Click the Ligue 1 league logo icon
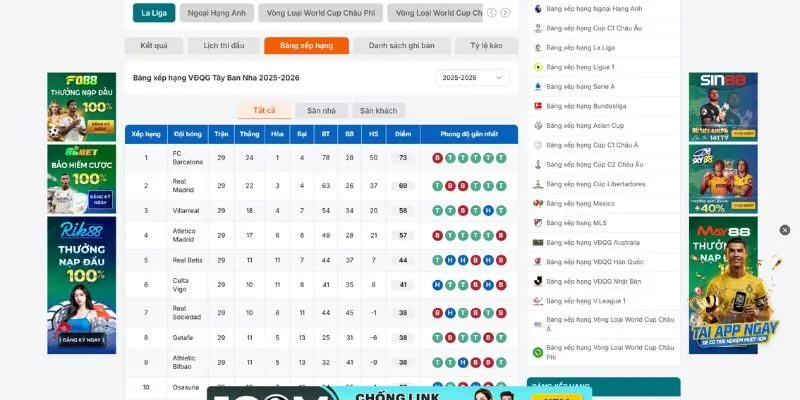The height and width of the screenshot is (400, 800). tap(538, 67)
